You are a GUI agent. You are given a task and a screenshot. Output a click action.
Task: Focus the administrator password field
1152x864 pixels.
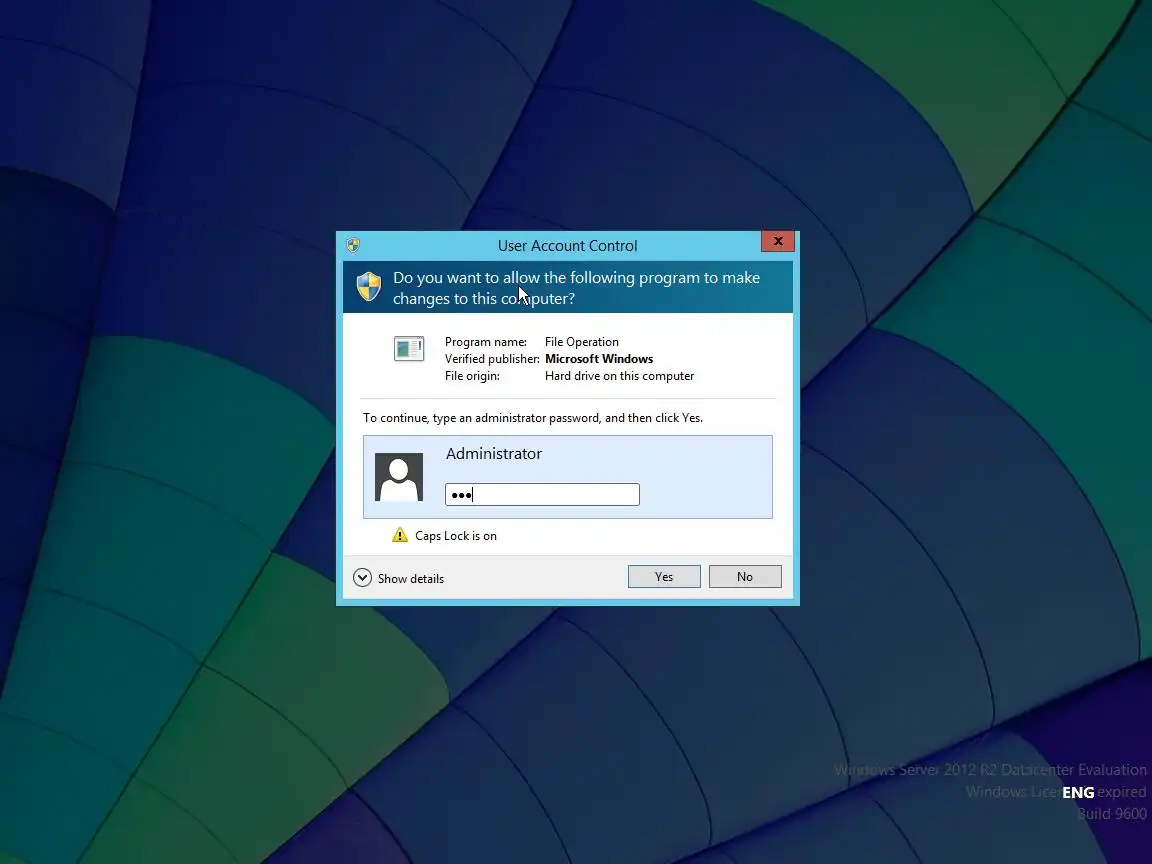pos(542,494)
